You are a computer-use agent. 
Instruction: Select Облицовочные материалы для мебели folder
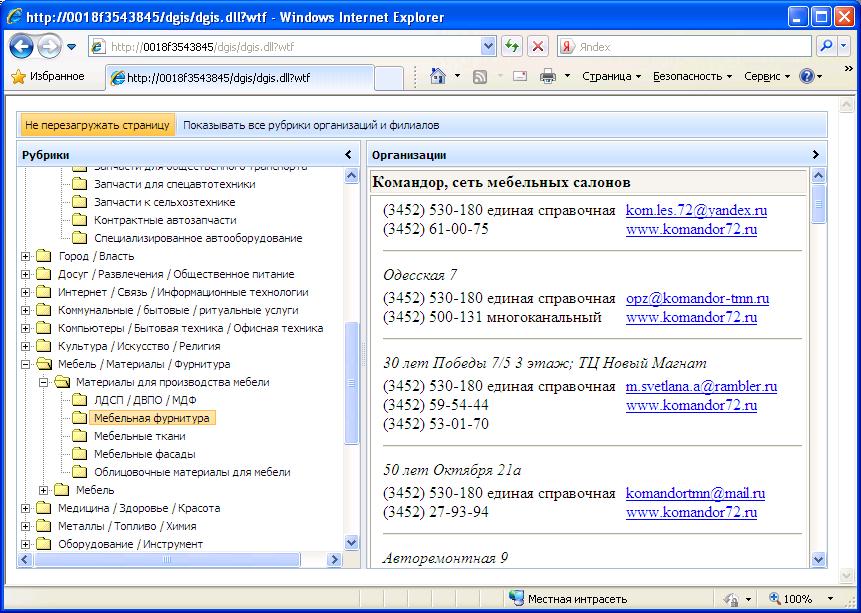192,472
